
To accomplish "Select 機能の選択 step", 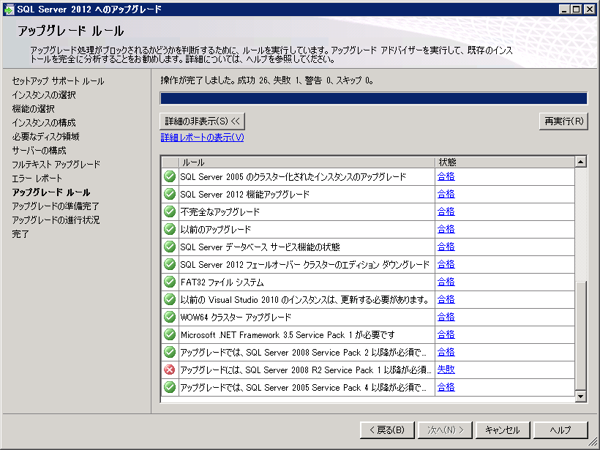I will tap(33, 109).
